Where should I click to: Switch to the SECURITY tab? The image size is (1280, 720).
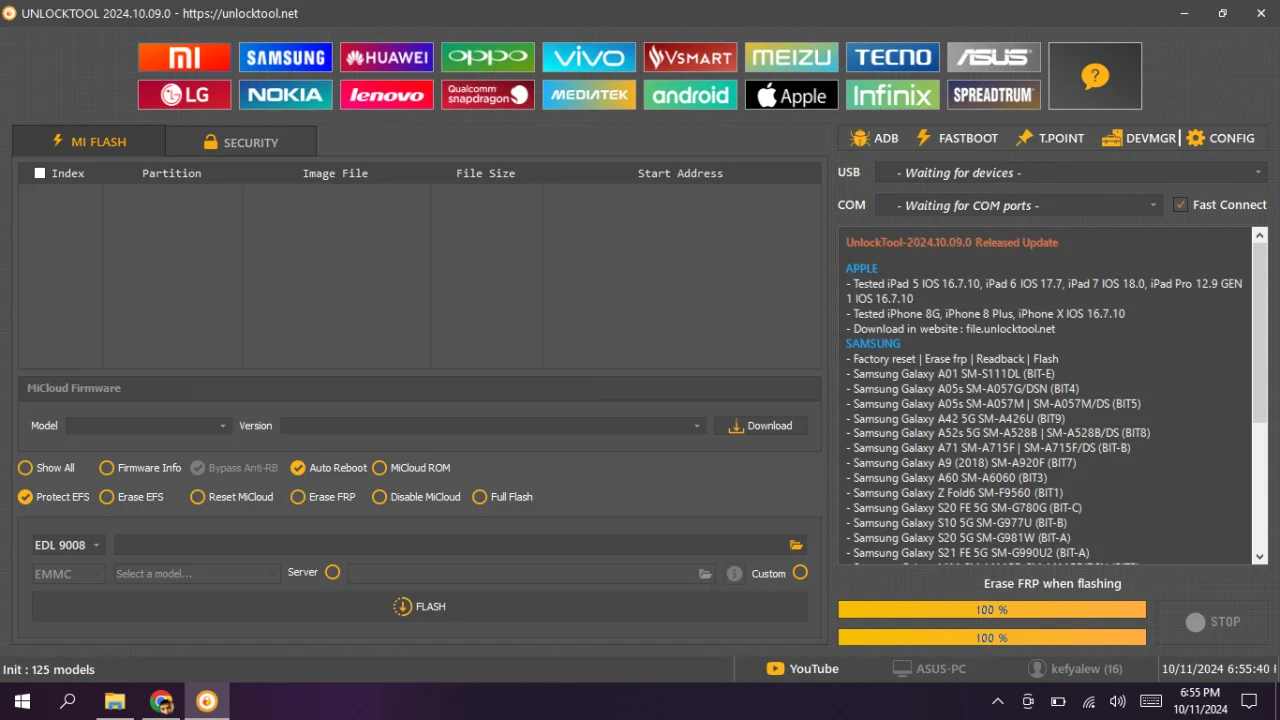241,142
